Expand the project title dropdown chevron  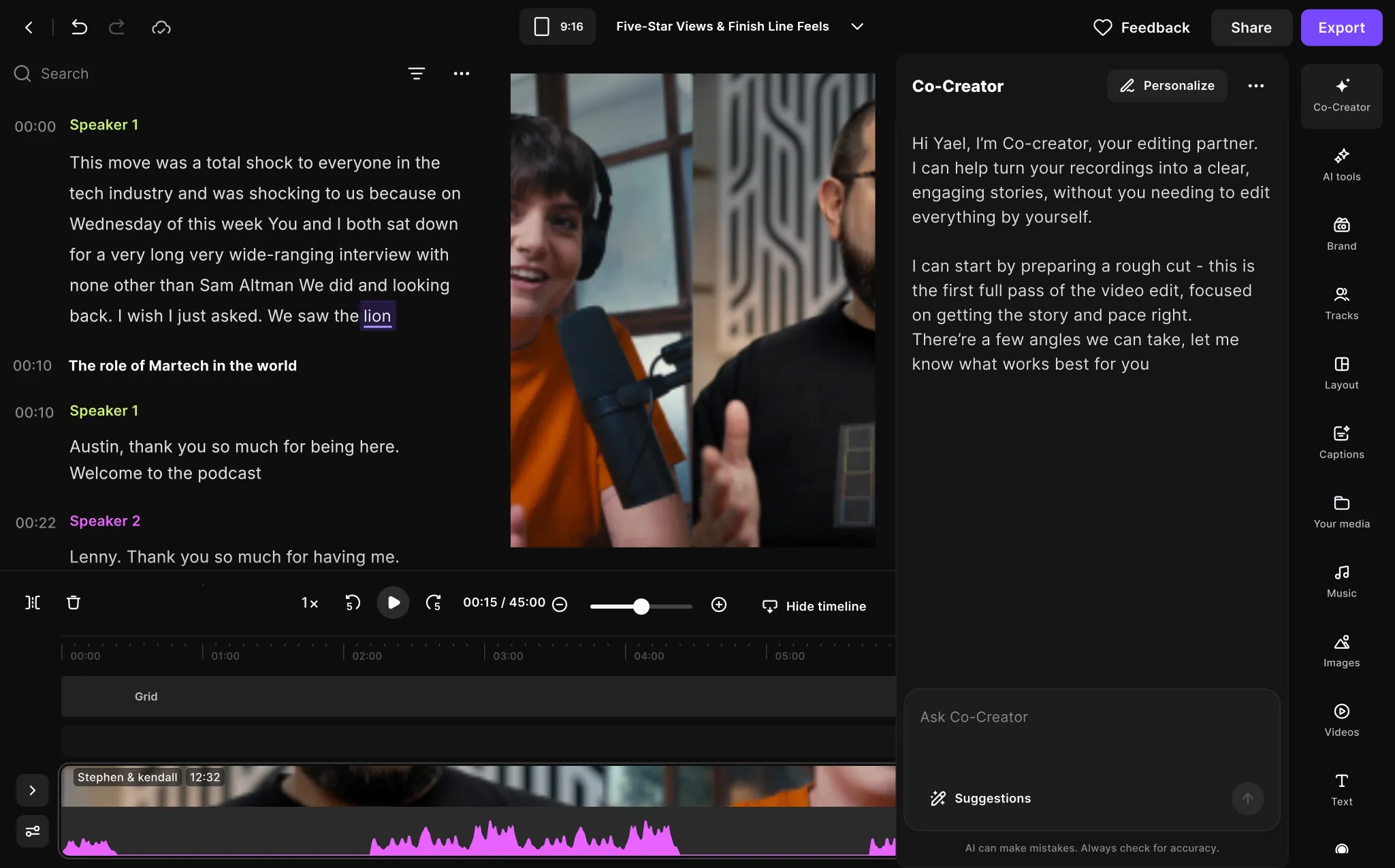(x=857, y=27)
